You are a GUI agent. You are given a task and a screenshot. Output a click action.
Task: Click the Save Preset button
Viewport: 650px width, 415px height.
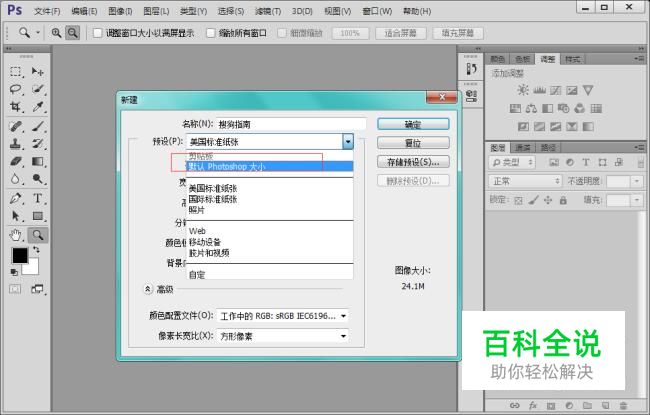coord(413,162)
